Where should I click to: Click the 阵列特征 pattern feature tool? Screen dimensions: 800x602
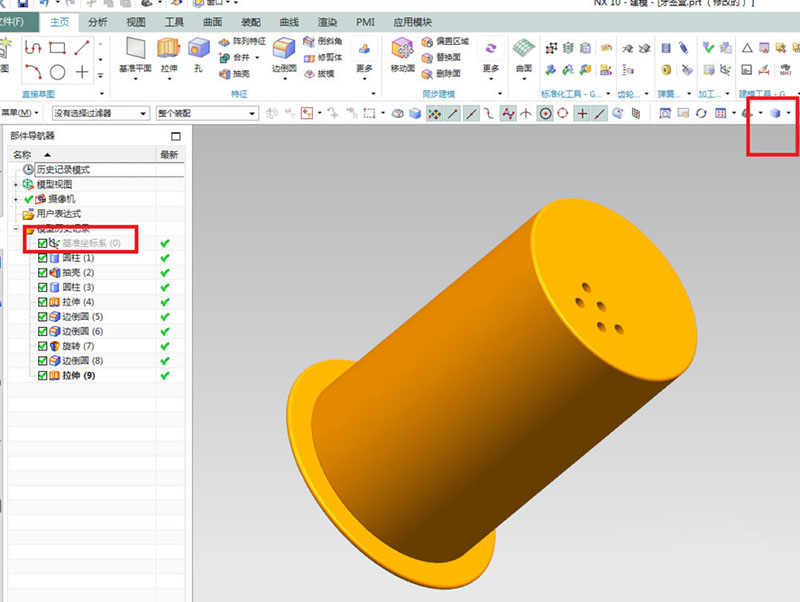(x=242, y=41)
